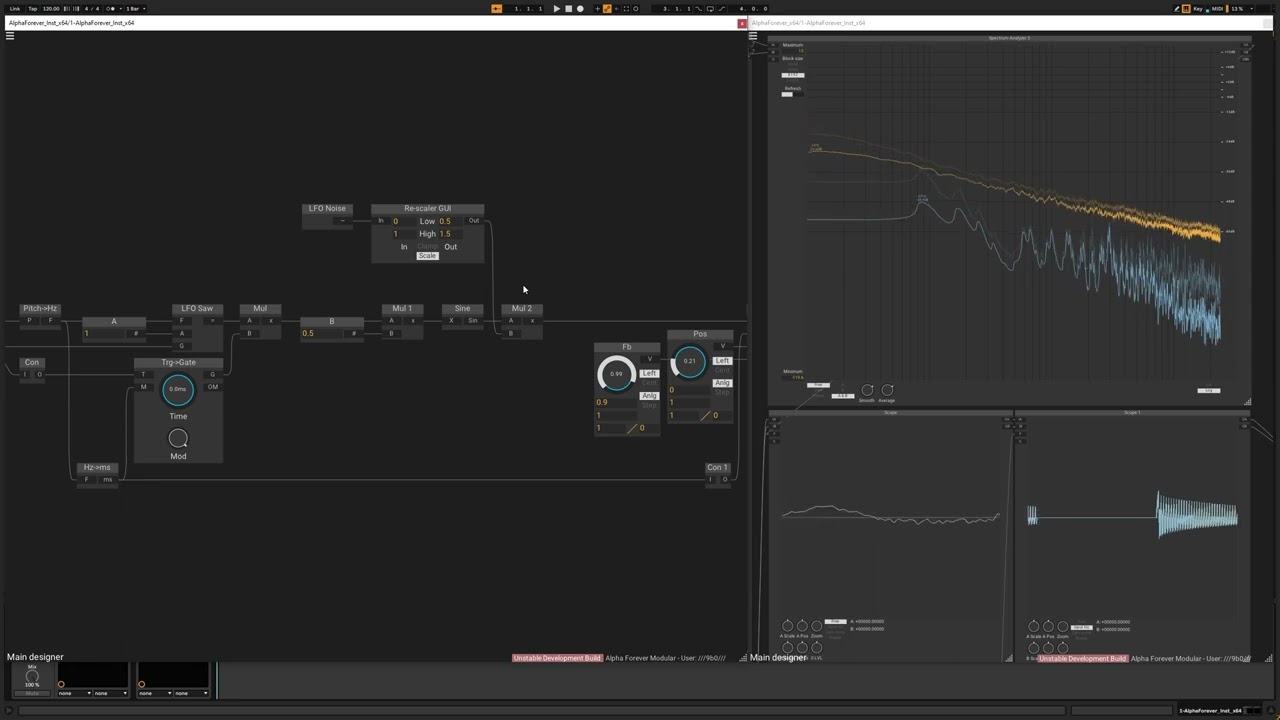Viewport: 1280px width, 720px height.
Task: Click the Smooth knob in Spectrum Analyzer
Action: [867, 390]
